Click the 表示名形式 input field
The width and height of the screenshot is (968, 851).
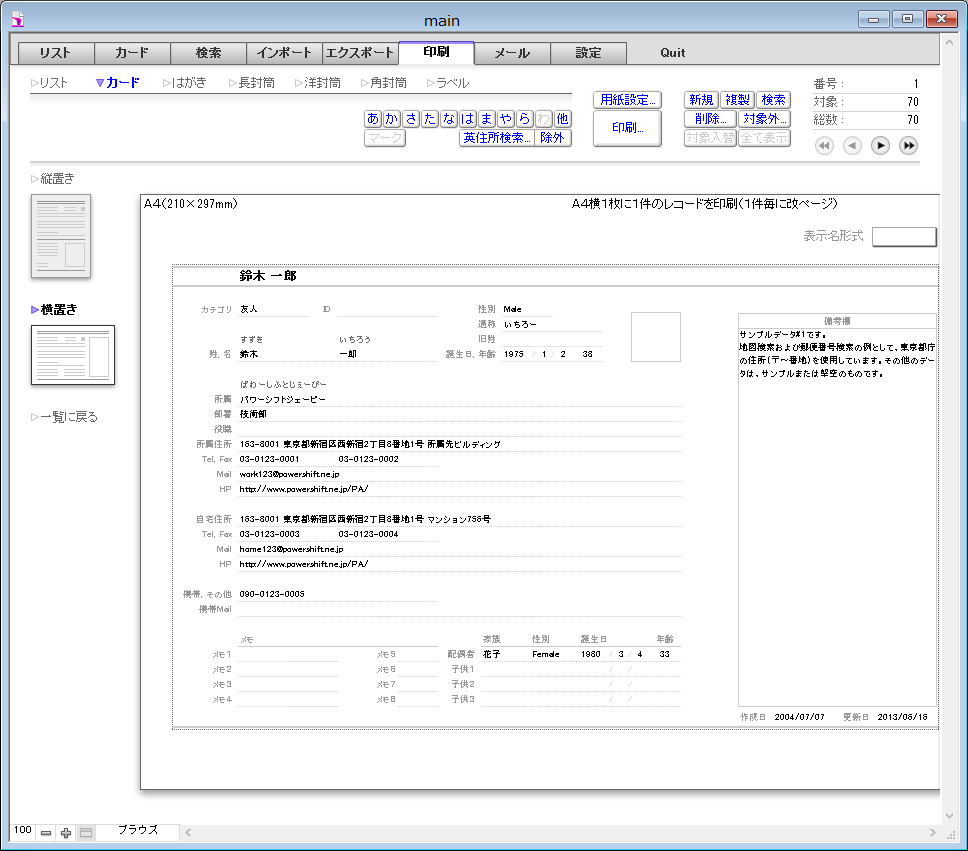click(x=904, y=237)
